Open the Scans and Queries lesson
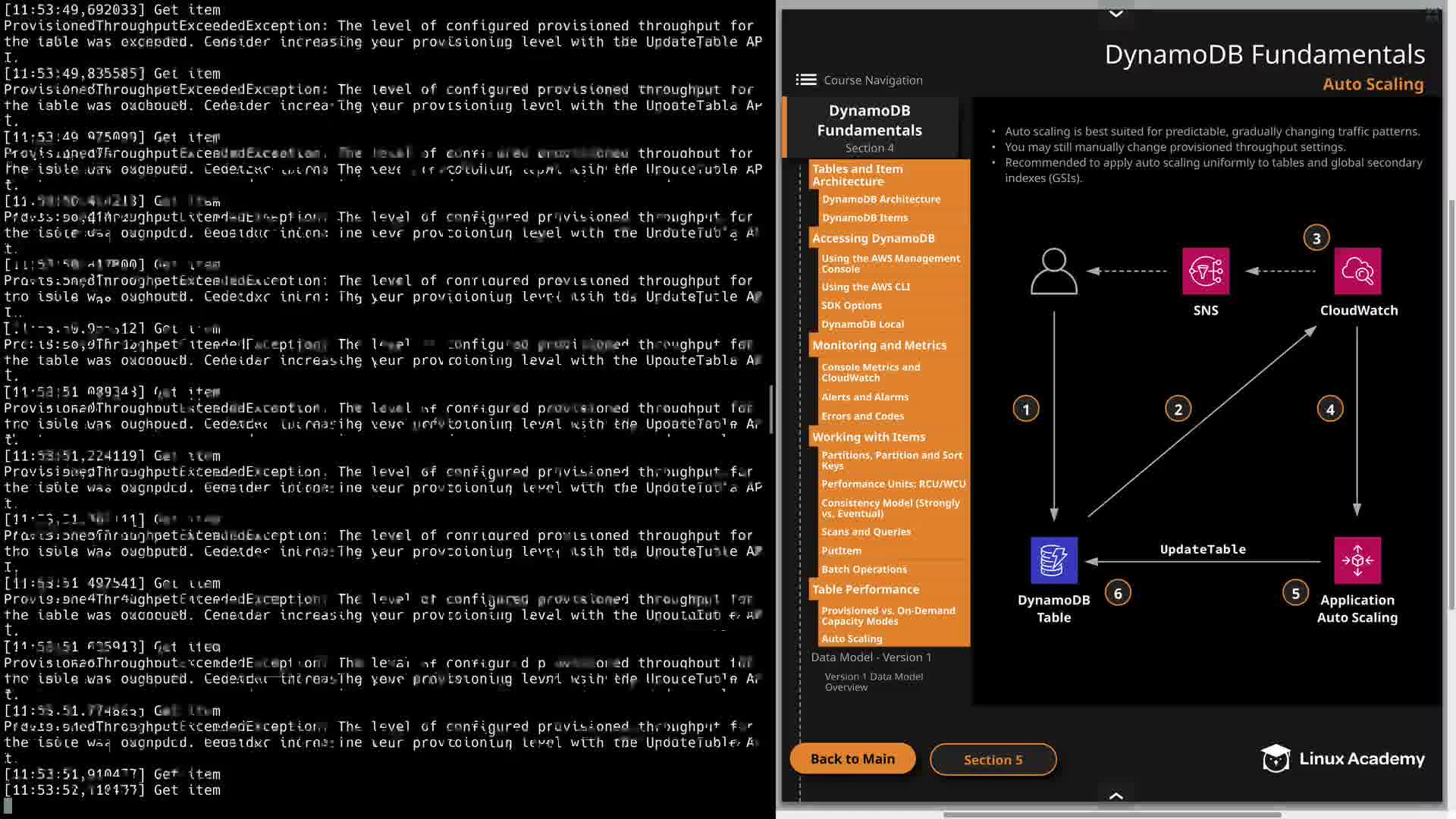This screenshot has width=1456, height=819. (866, 532)
